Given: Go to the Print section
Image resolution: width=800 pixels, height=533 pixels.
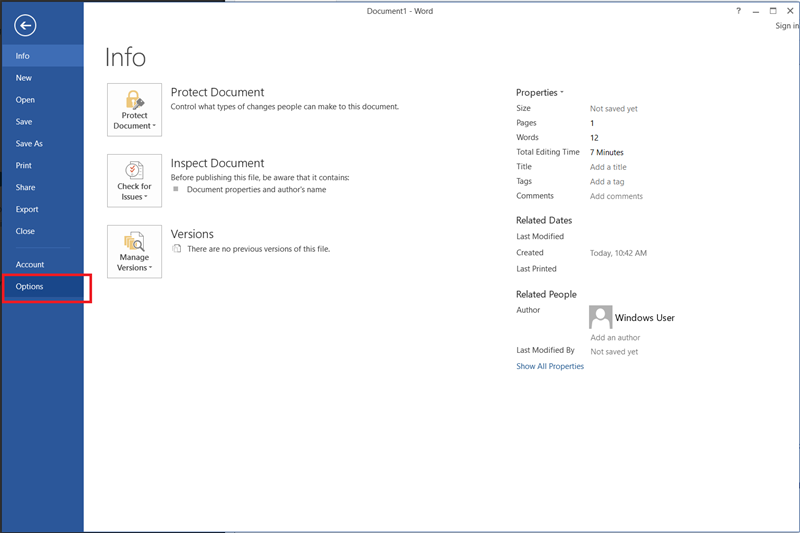Looking at the screenshot, I should (x=24, y=166).
